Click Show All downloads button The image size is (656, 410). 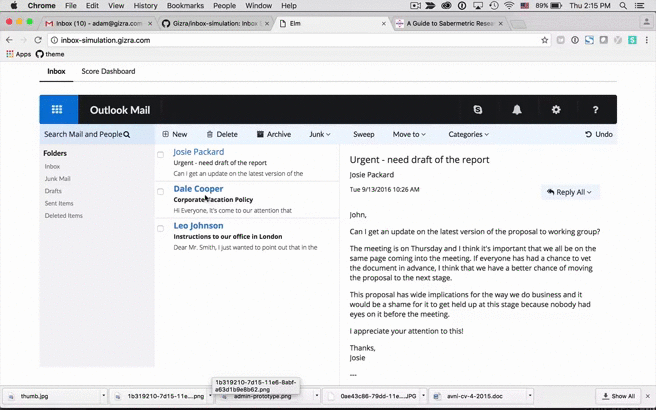(x=618, y=396)
